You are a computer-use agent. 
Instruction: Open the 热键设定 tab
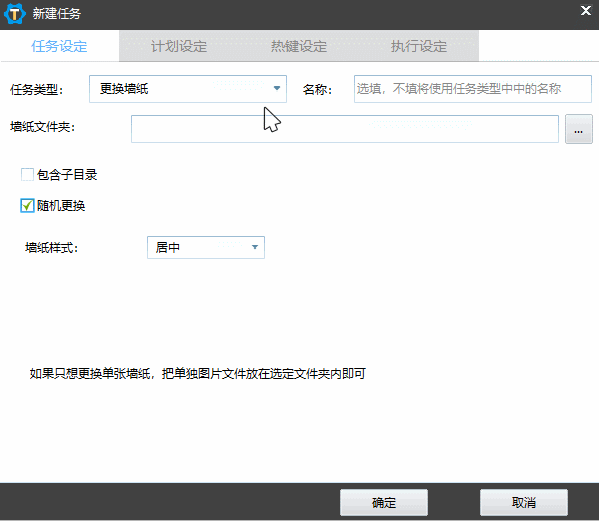point(299,46)
